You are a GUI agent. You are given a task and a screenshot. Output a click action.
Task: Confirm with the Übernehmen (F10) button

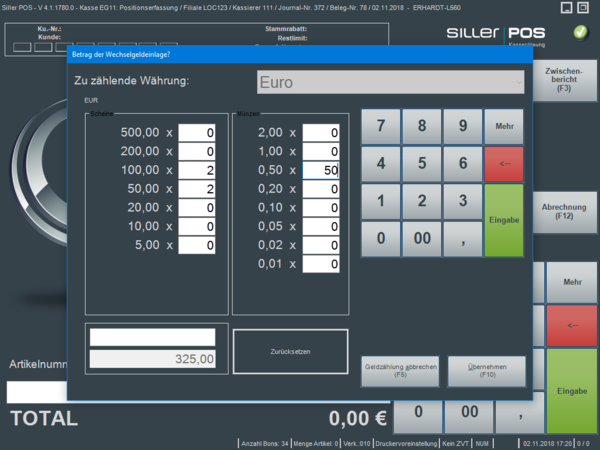coord(486,372)
